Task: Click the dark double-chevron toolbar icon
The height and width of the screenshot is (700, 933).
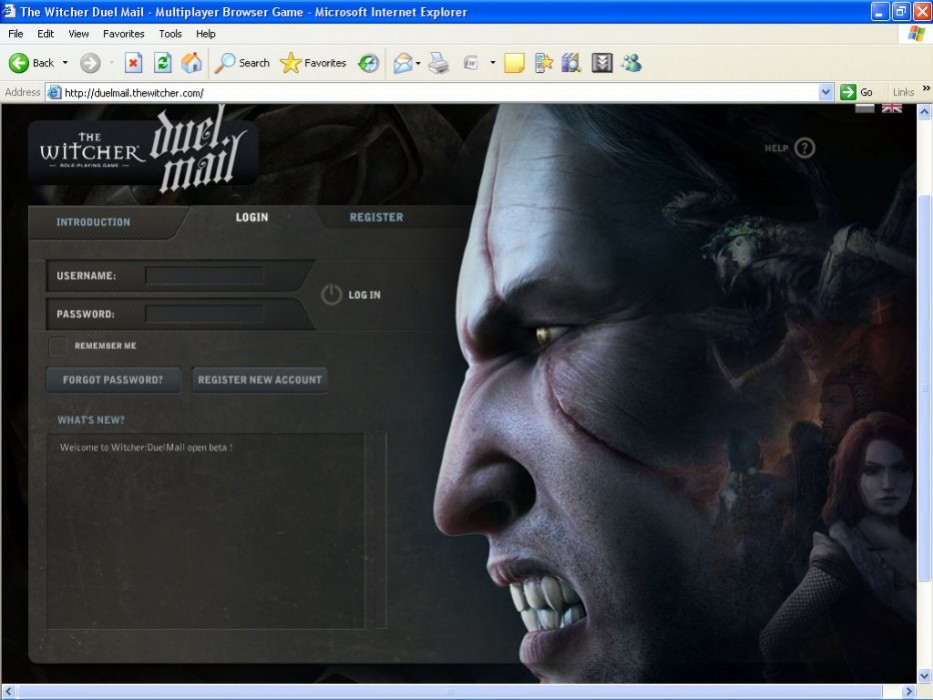Action: (602, 62)
